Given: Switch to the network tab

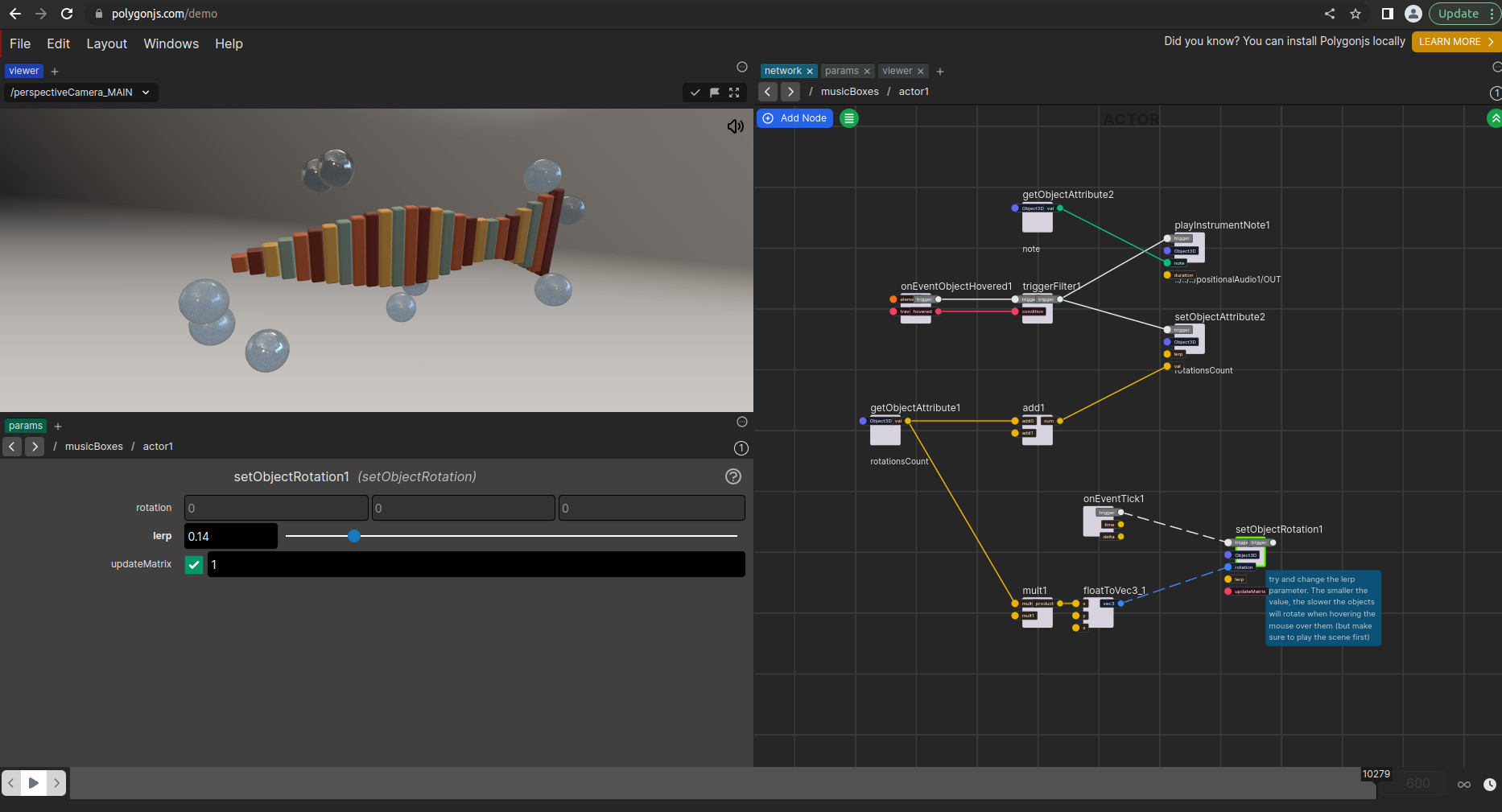Looking at the screenshot, I should tap(782, 71).
